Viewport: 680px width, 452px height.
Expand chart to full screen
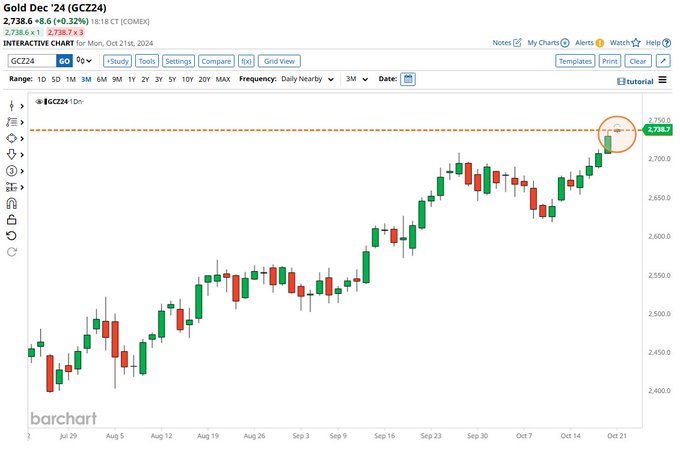click(663, 61)
